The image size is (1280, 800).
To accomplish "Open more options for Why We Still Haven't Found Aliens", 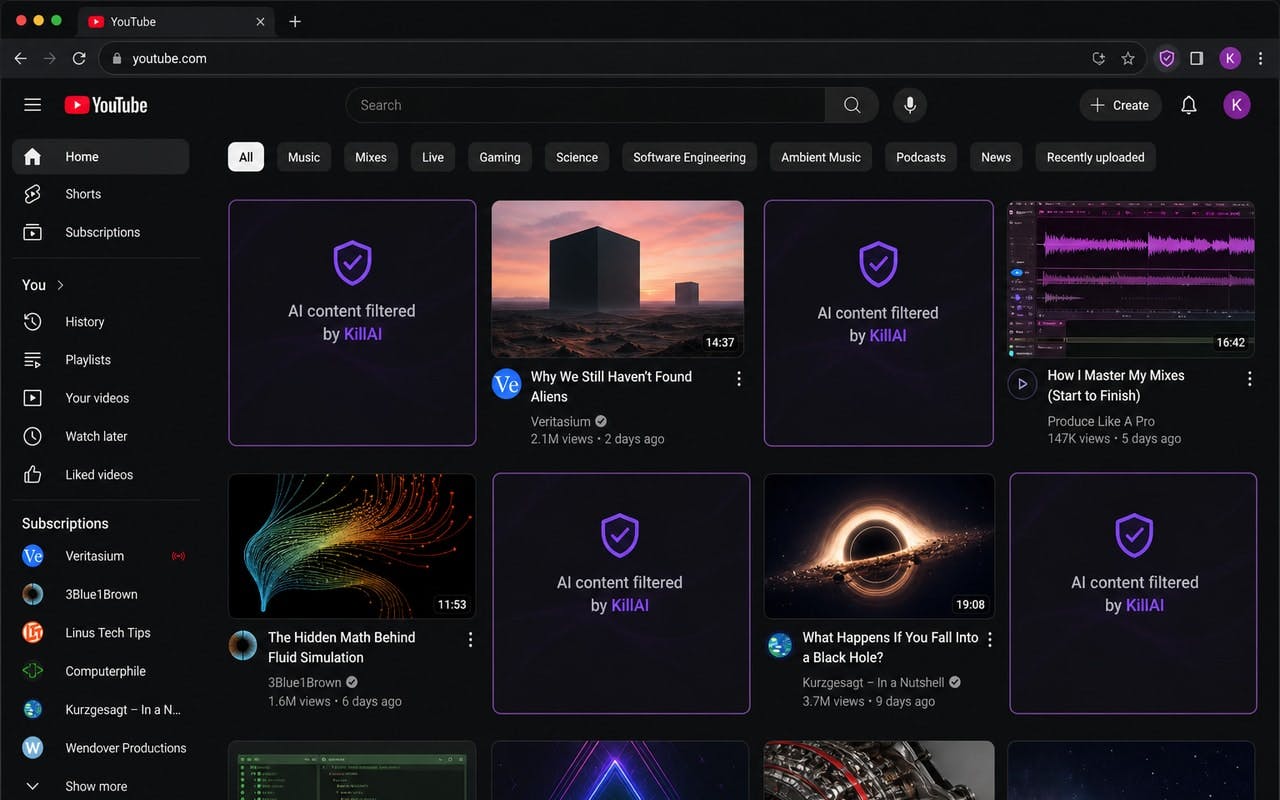I will [x=739, y=378].
